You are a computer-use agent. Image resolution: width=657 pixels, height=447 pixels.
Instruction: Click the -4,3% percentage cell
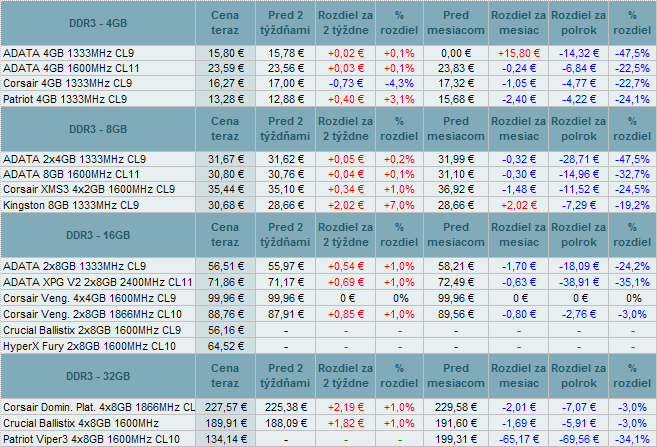[399, 83]
